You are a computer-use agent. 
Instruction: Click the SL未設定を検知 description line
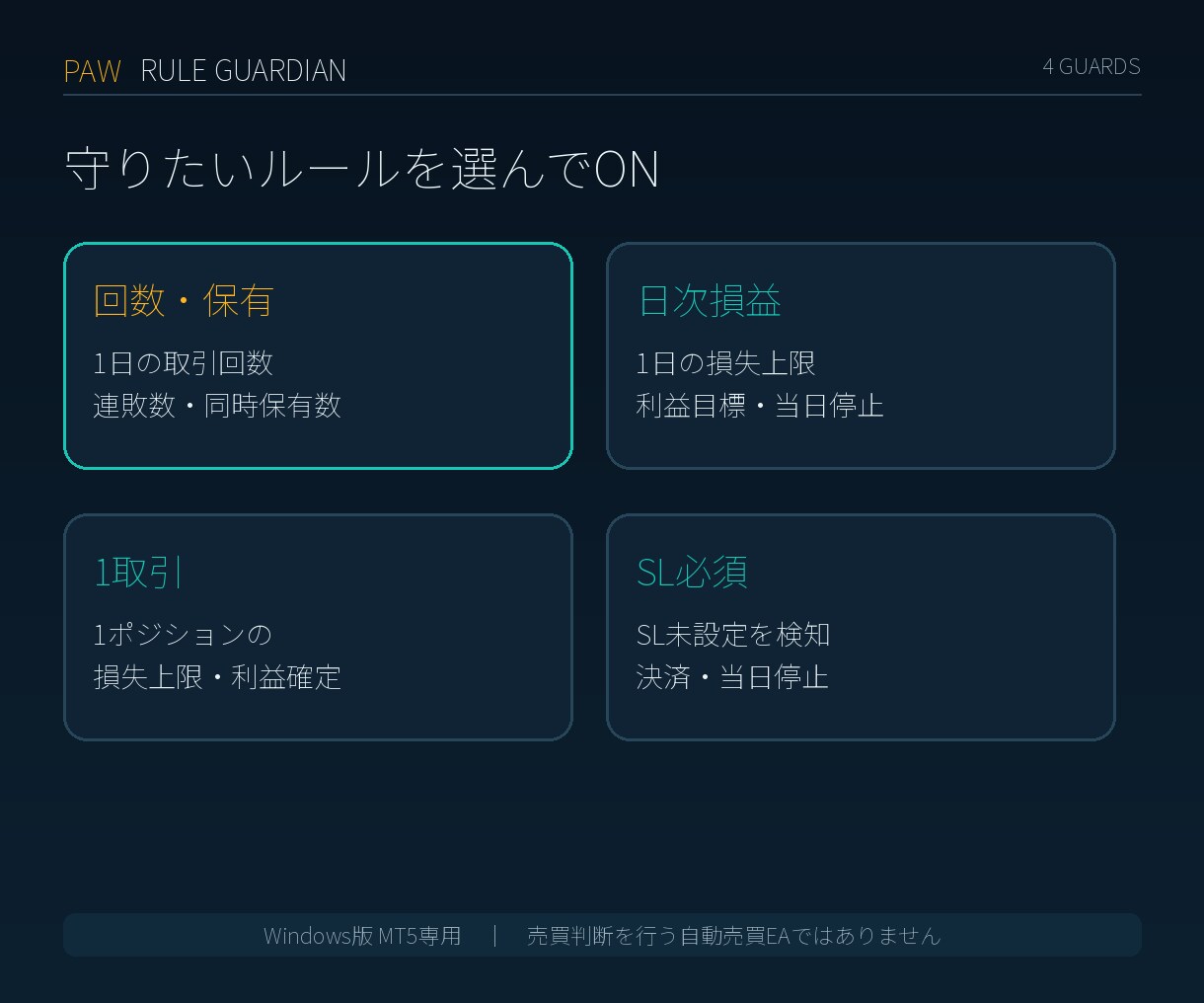point(733,635)
